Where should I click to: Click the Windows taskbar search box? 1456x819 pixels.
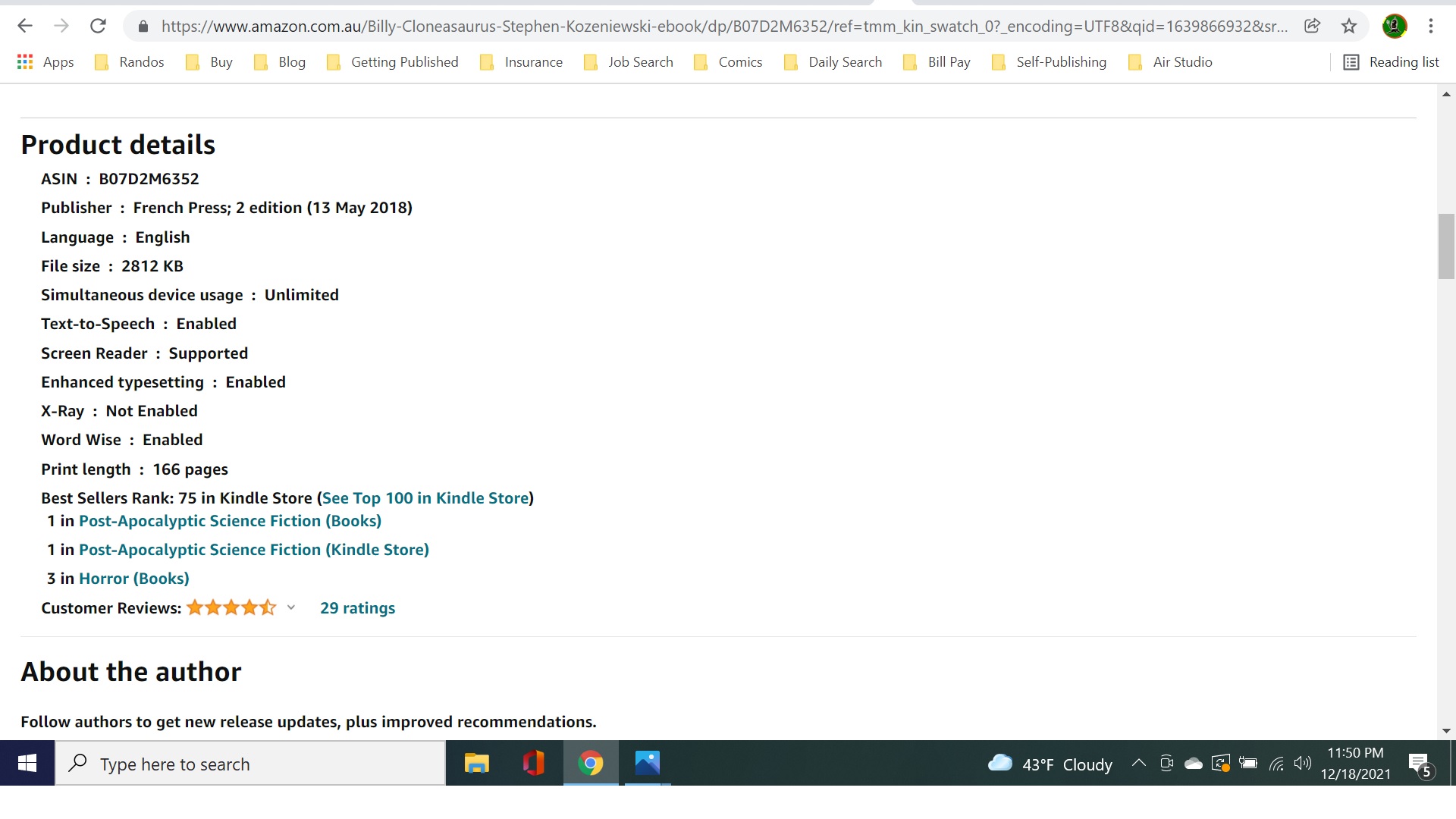click(x=250, y=764)
